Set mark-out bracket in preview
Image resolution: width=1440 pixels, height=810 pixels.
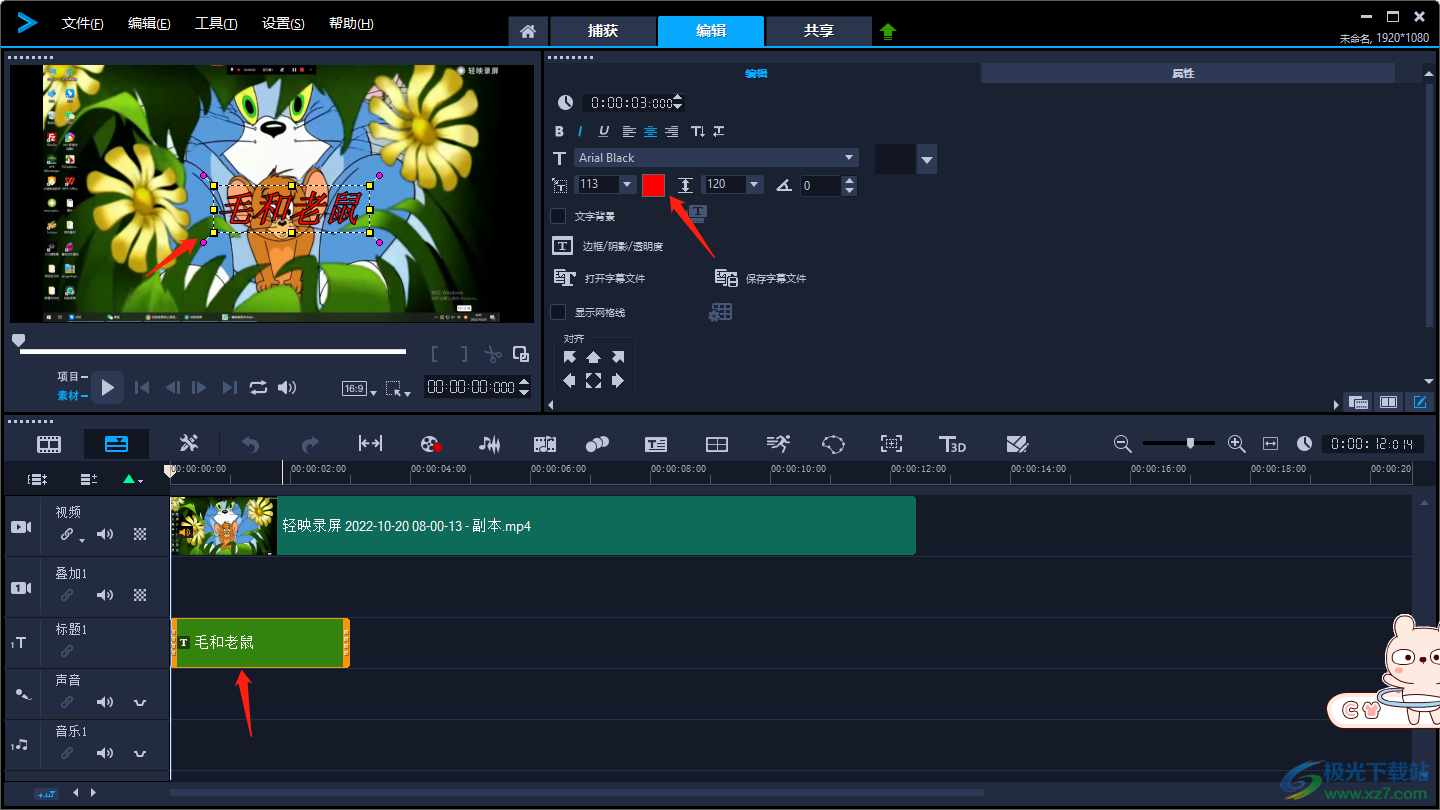(x=463, y=354)
